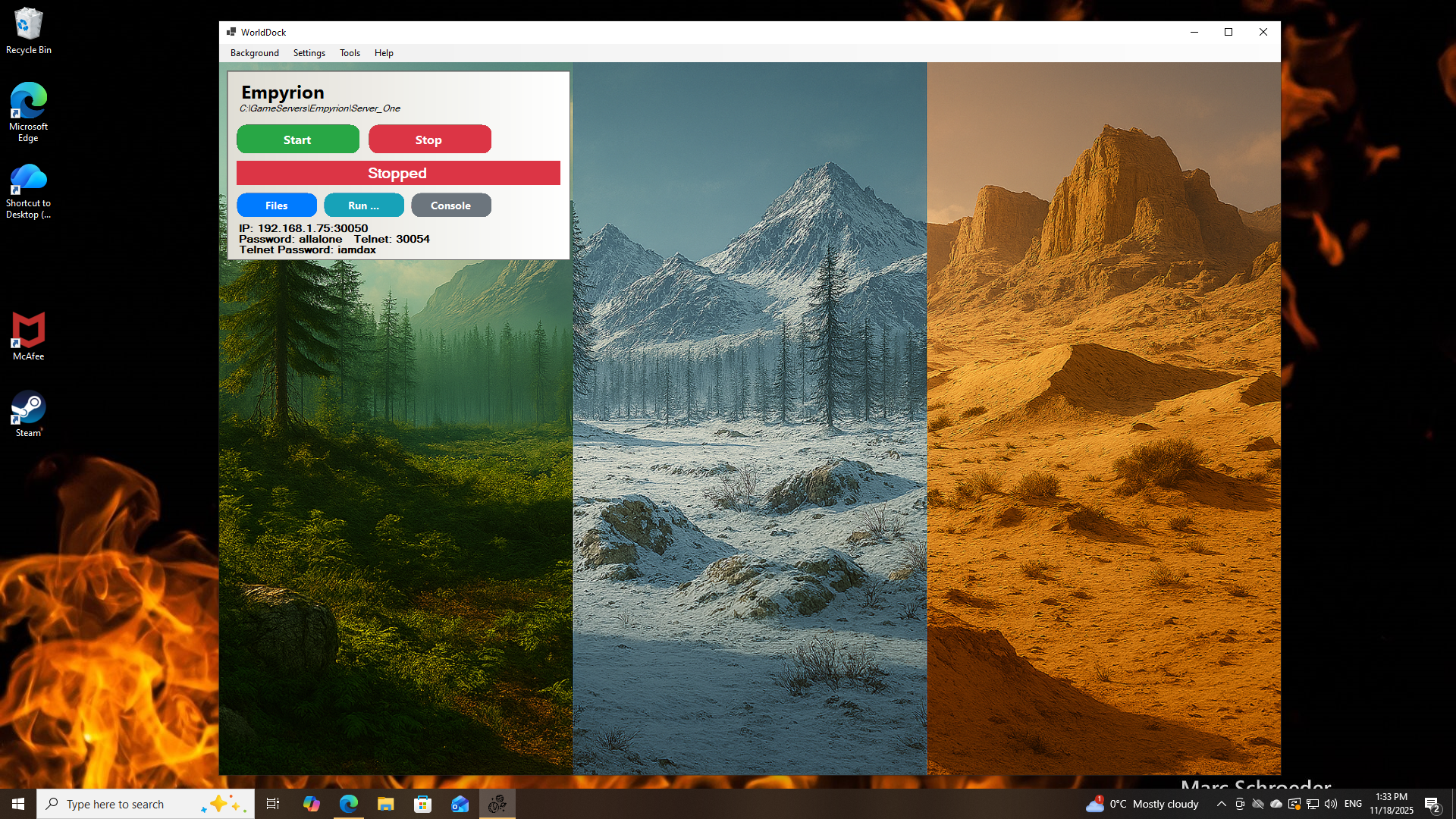Image resolution: width=1456 pixels, height=819 pixels.
Task: Open the network icon in the system tray
Action: click(x=1313, y=804)
